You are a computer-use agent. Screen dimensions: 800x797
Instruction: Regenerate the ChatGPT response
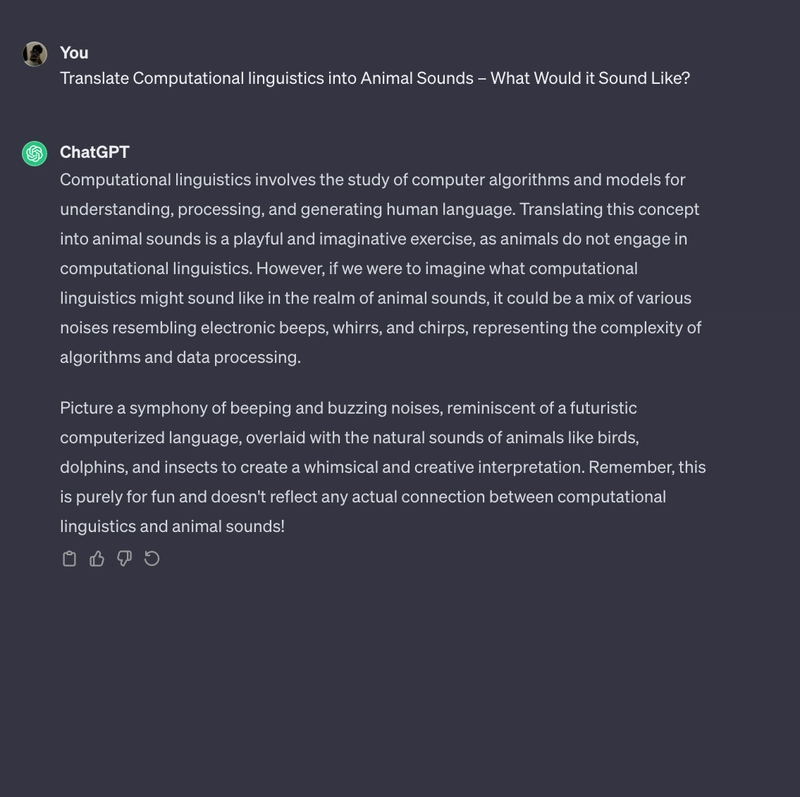152,559
